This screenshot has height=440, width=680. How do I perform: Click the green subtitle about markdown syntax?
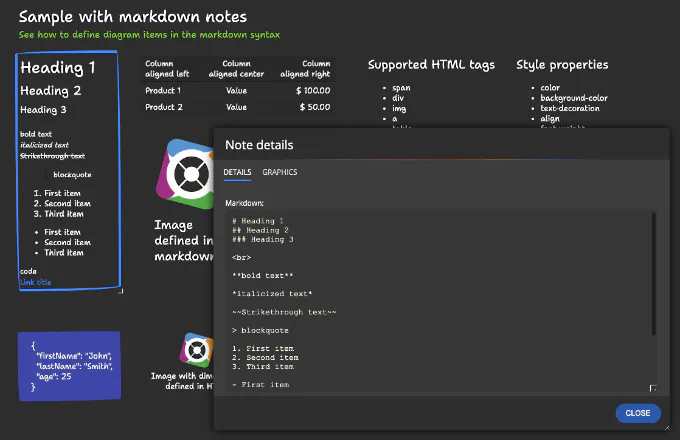[149, 35]
